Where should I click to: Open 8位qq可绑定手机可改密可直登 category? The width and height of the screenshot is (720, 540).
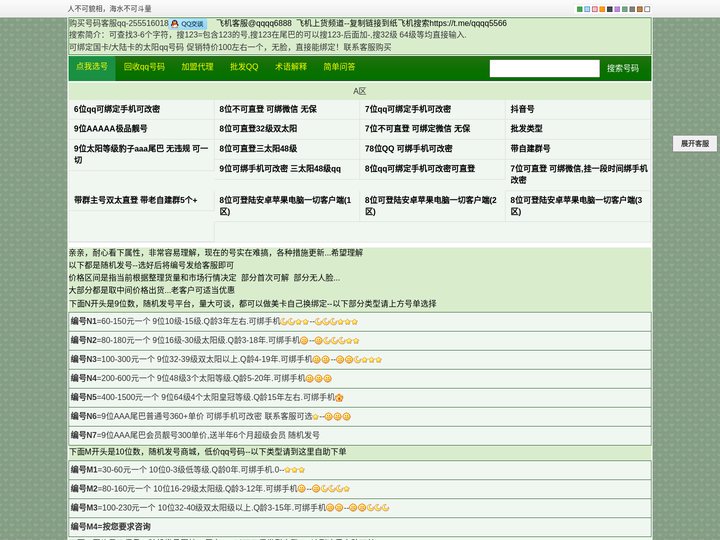(420, 169)
